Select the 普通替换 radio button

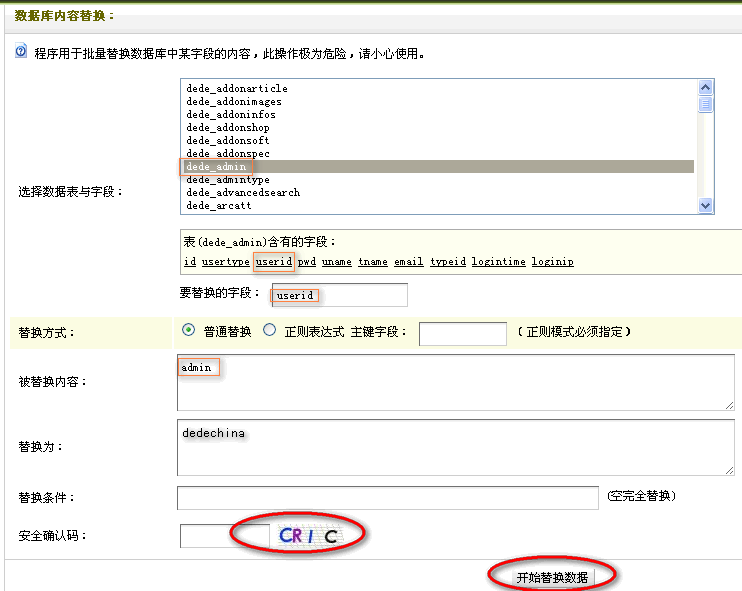point(188,331)
